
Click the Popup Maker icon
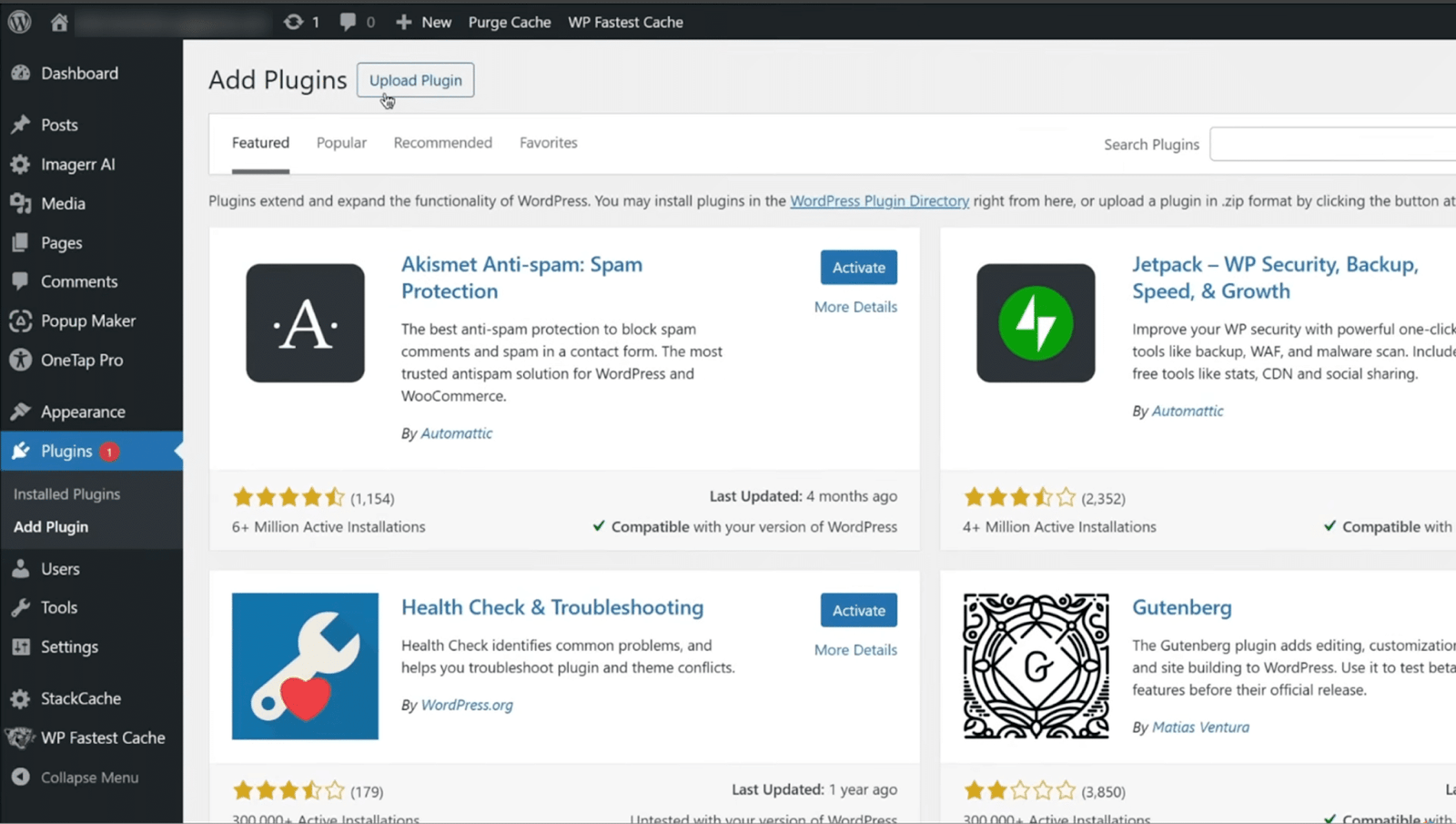(21, 320)
